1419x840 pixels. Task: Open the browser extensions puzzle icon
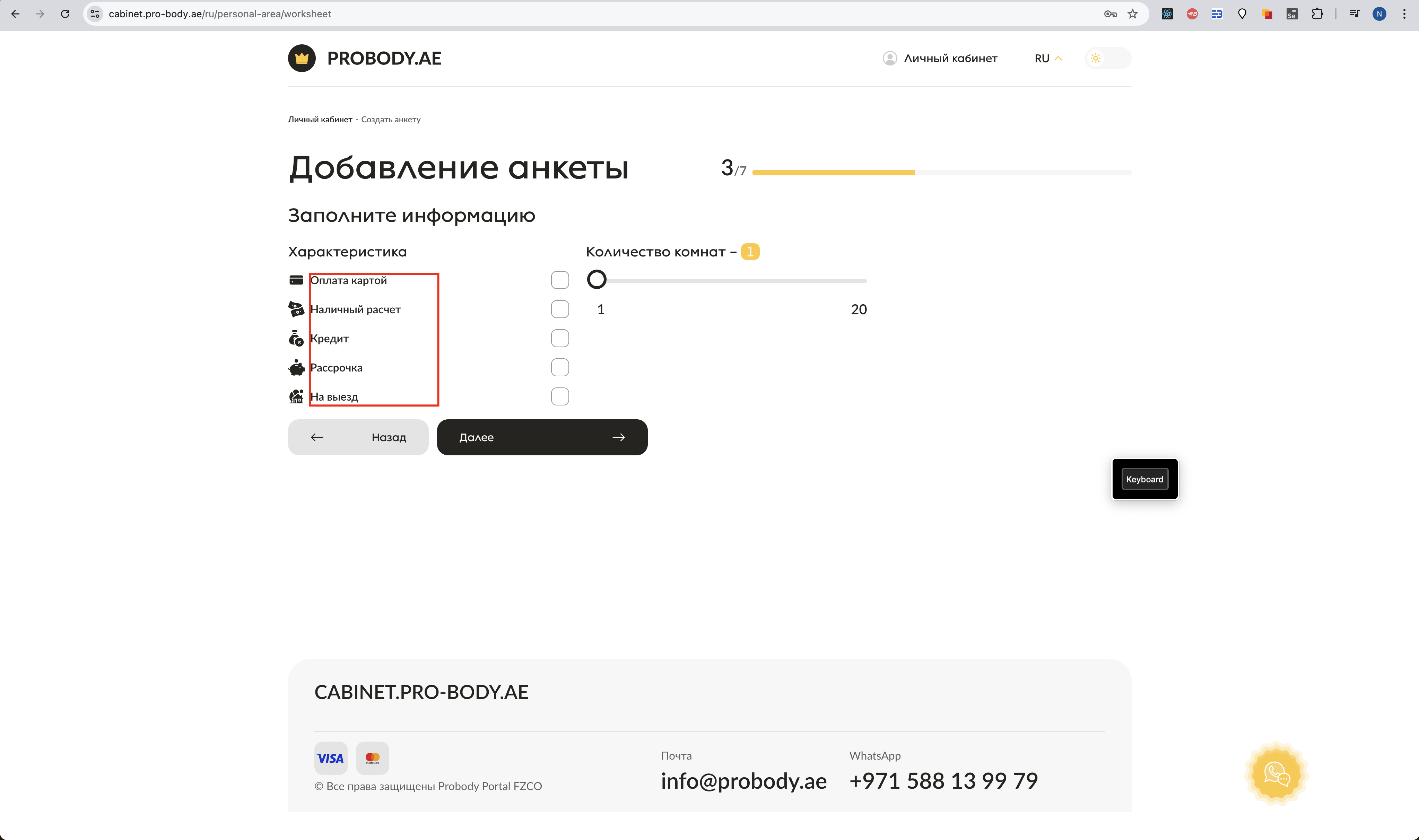click(1317, 14)
